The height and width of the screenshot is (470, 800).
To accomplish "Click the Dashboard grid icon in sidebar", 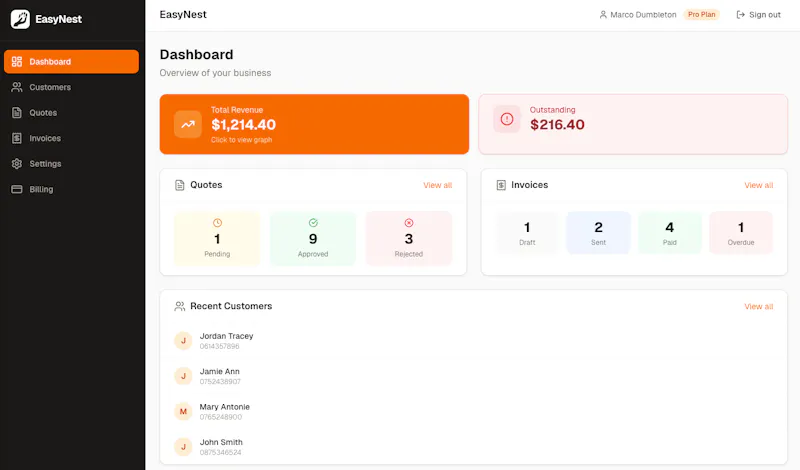I will point(17,62).
